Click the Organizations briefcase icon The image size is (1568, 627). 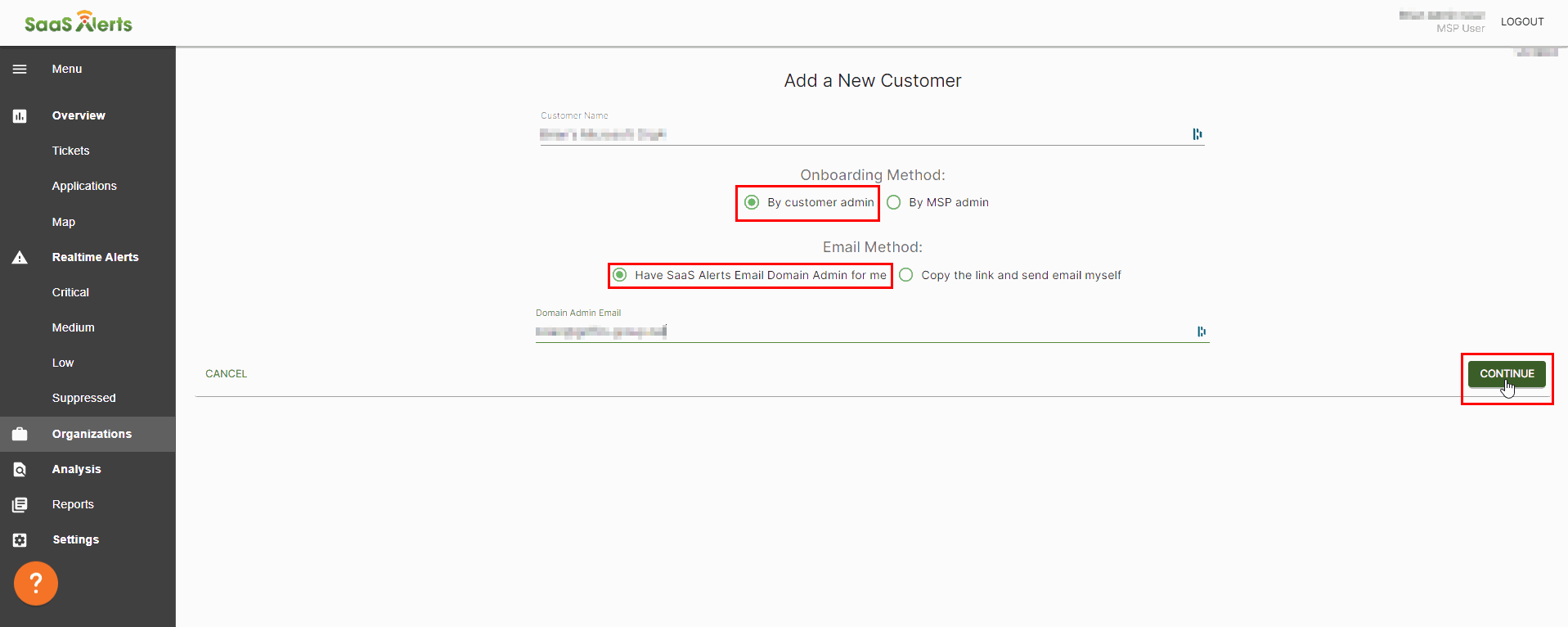click(20, 434)
